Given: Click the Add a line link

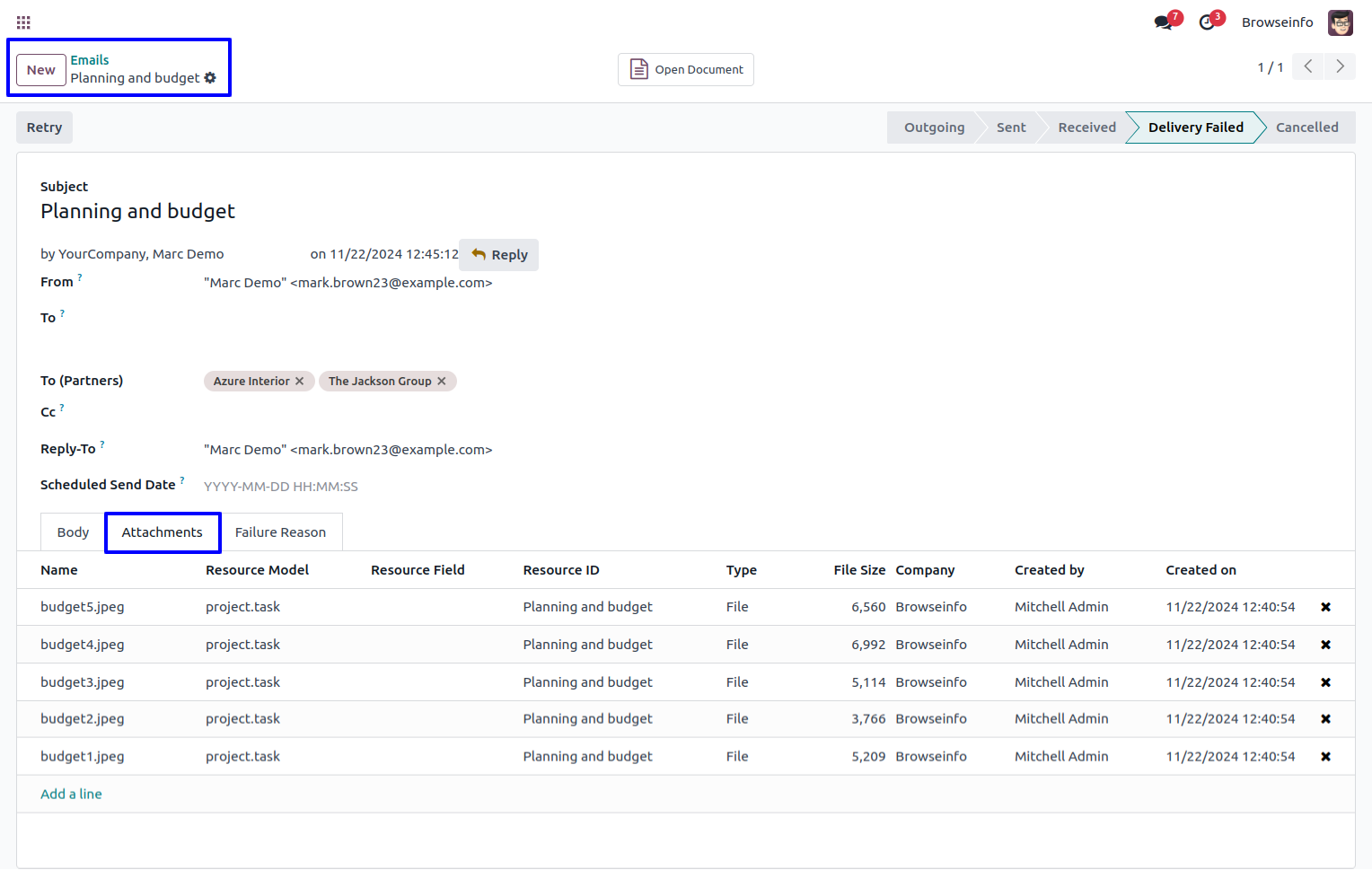Looking at the screenshot, I should coord(71,794).
